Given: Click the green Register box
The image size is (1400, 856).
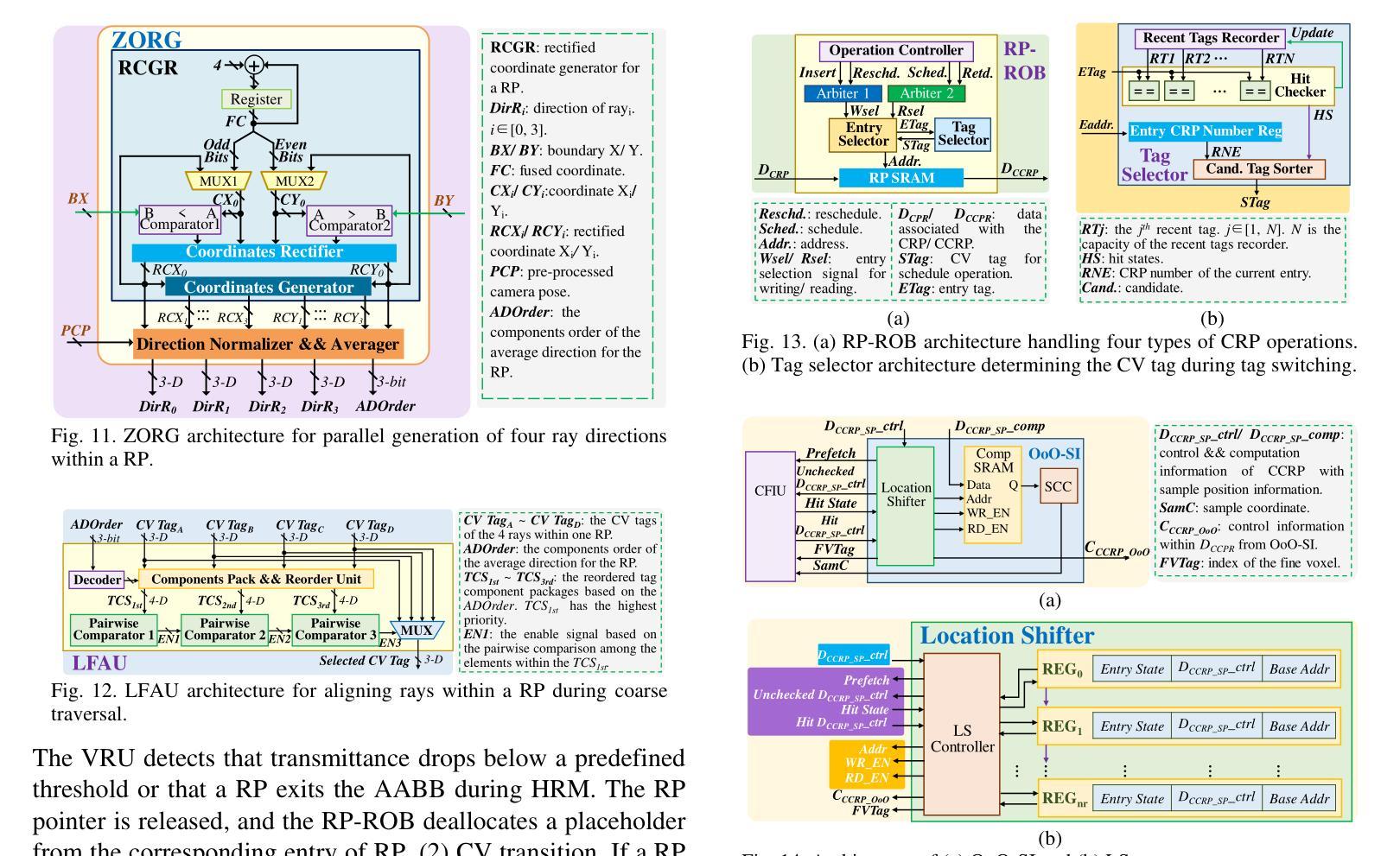Looking at the screenshot, I should [256, 99].
